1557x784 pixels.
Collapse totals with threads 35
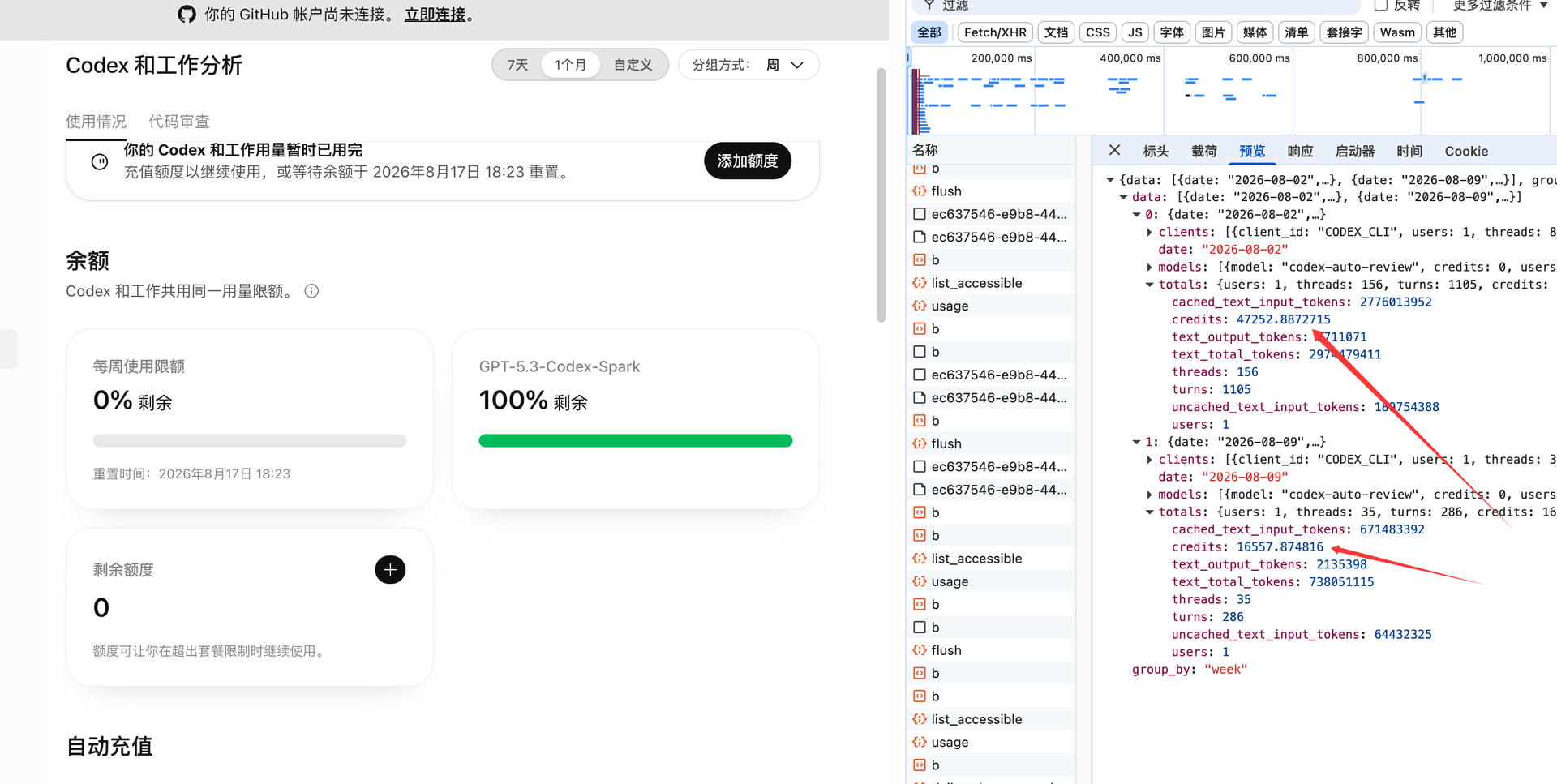[x=1149, y=512]
